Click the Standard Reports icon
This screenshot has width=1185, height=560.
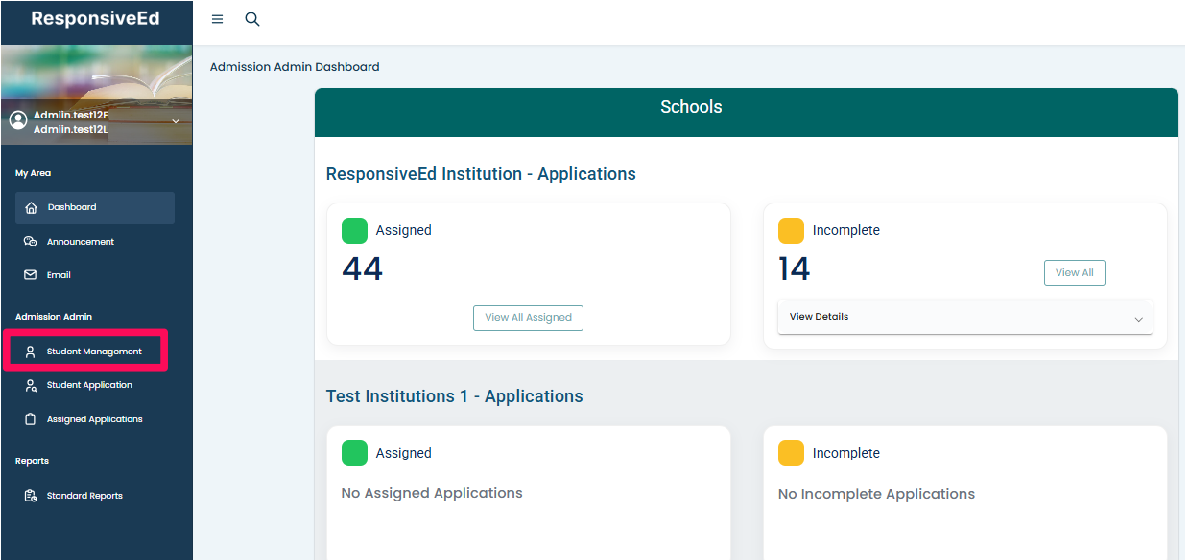pos(31,496)
